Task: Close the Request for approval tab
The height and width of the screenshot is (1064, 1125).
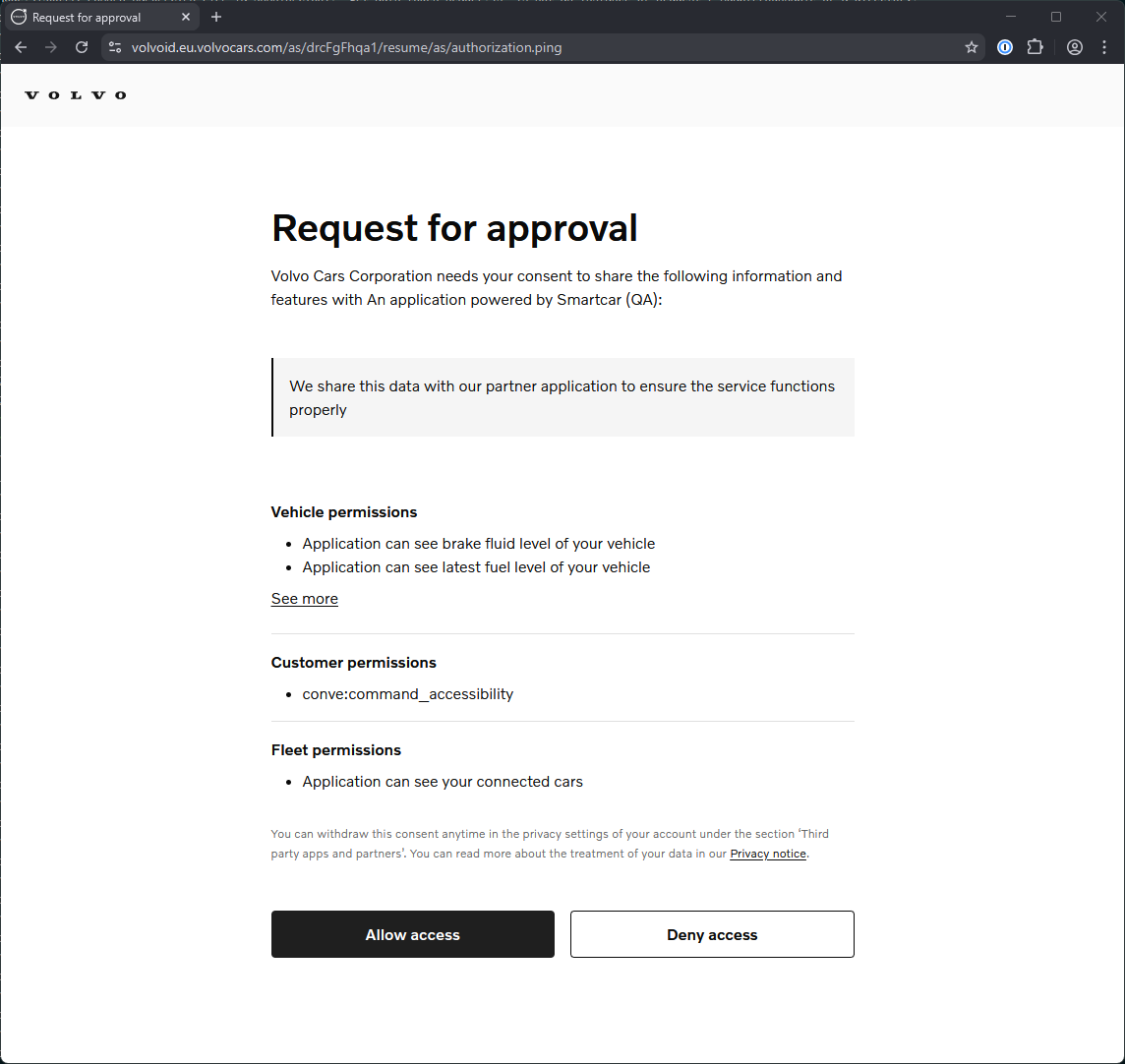Action: 186,17
